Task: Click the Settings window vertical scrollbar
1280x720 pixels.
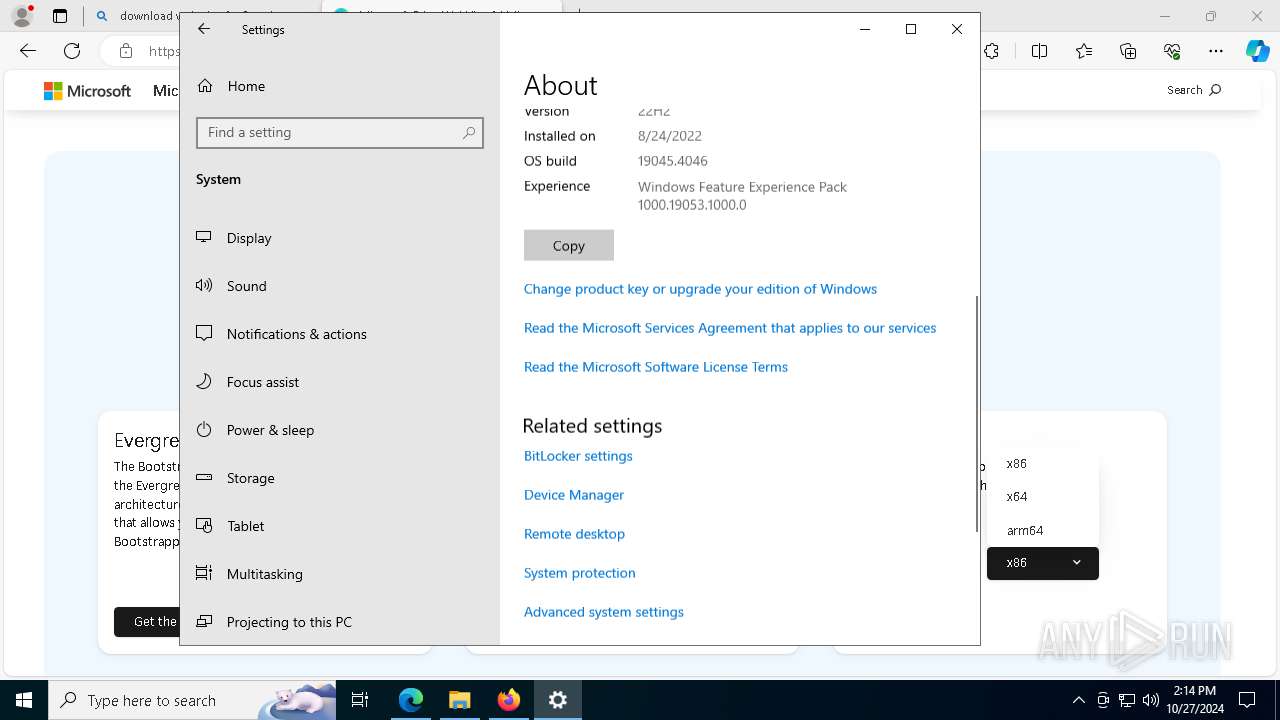Action: [977, 412]
